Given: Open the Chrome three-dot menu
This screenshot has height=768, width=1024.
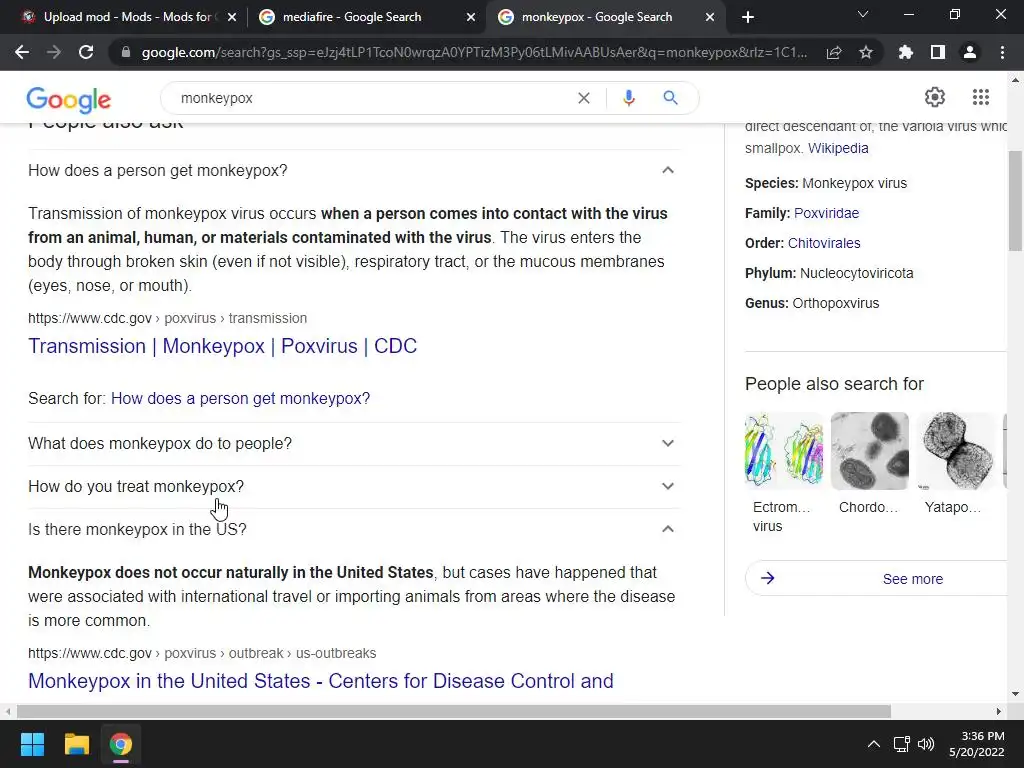Looking at the screenshot, I should (x=1002, y=52).
